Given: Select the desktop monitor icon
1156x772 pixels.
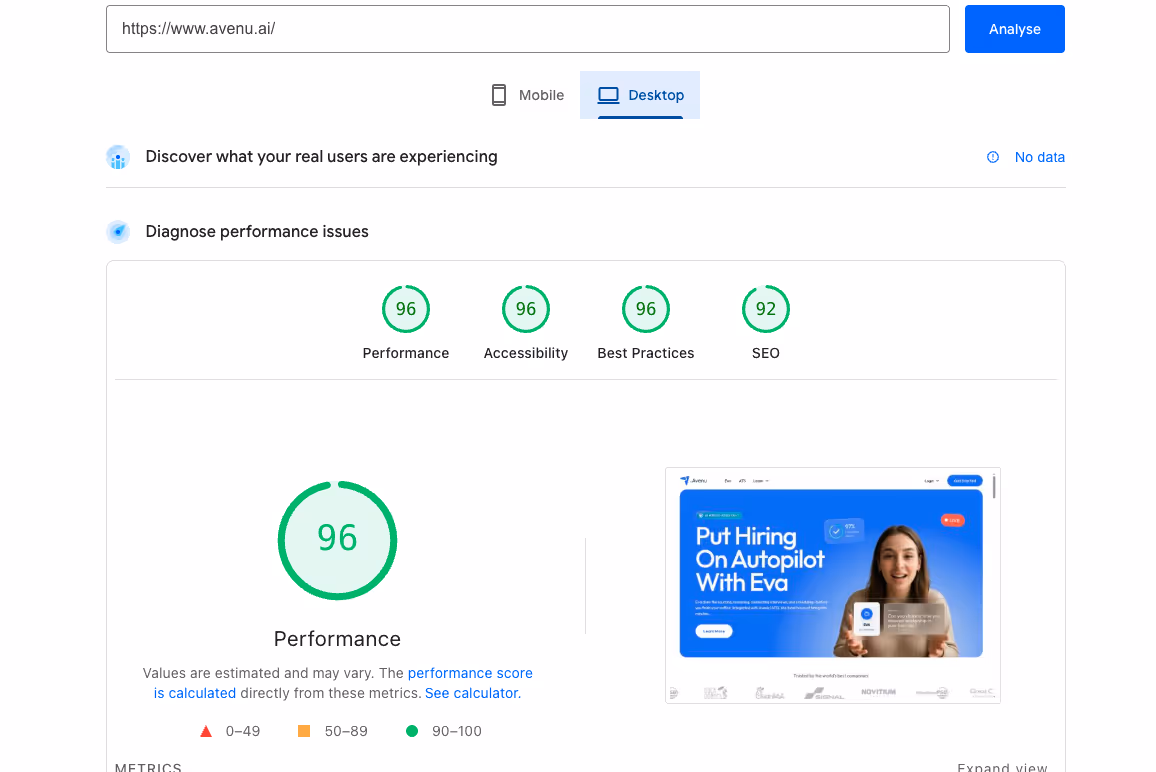Looking at the screenshot, I should (608, 94).
